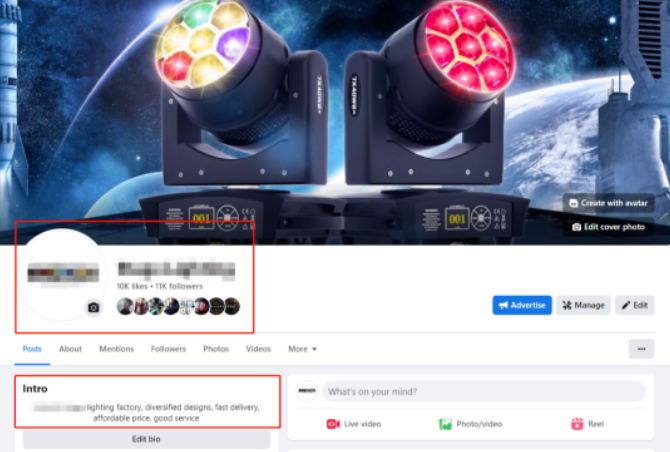Switch to the Videos tab
670x452 pixels.
[x=258, y=349]
